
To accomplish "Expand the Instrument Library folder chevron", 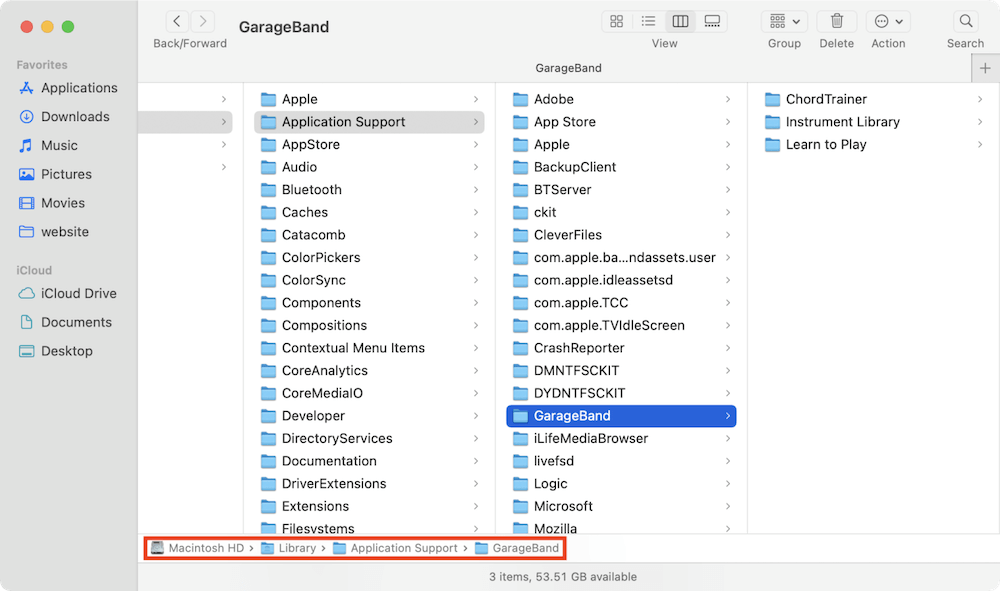I will click(980, 122).
